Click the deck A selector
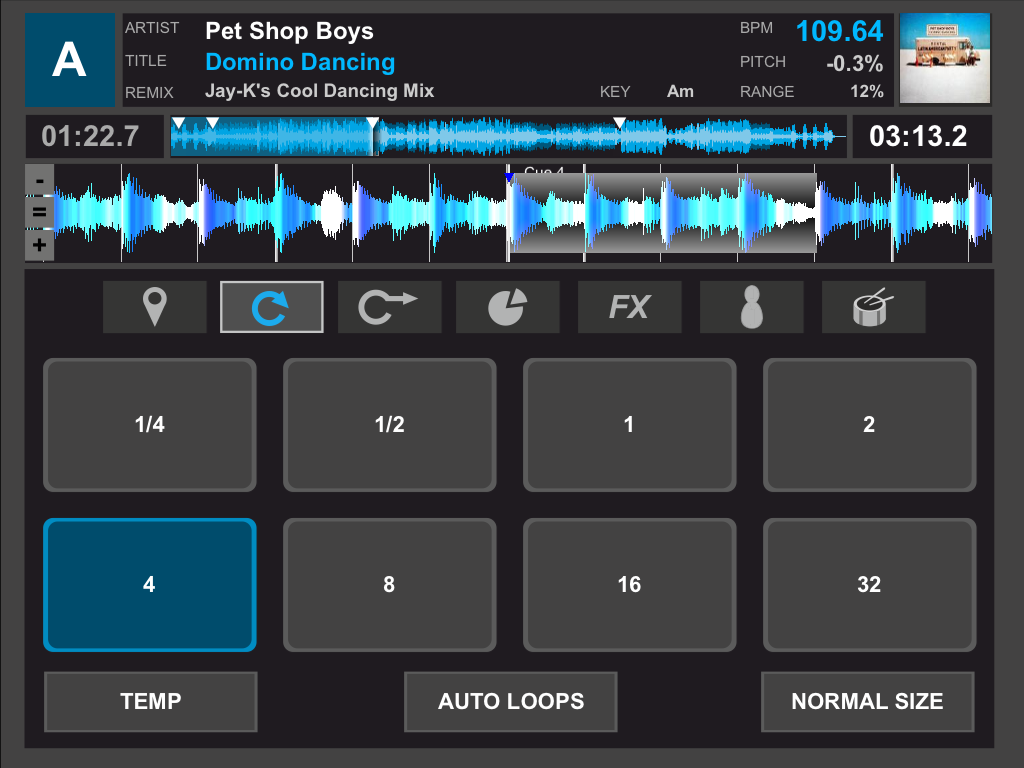Viewport: 1024px width, 768px height. pyautogui.click(x=70, y=60)
